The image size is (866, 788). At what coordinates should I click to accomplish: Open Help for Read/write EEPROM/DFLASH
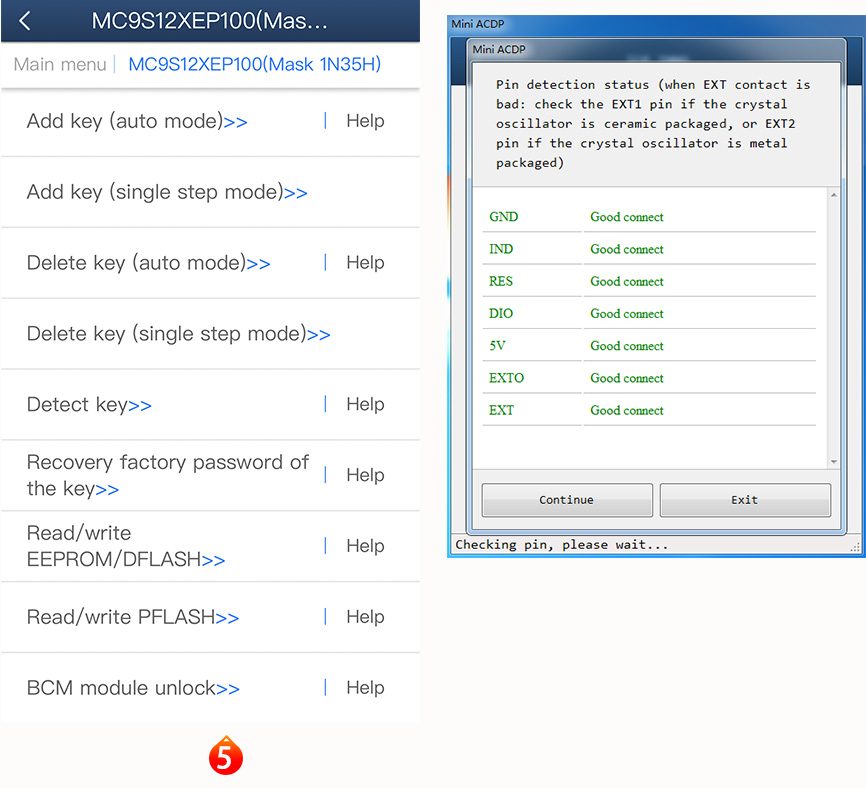[365, 546]
